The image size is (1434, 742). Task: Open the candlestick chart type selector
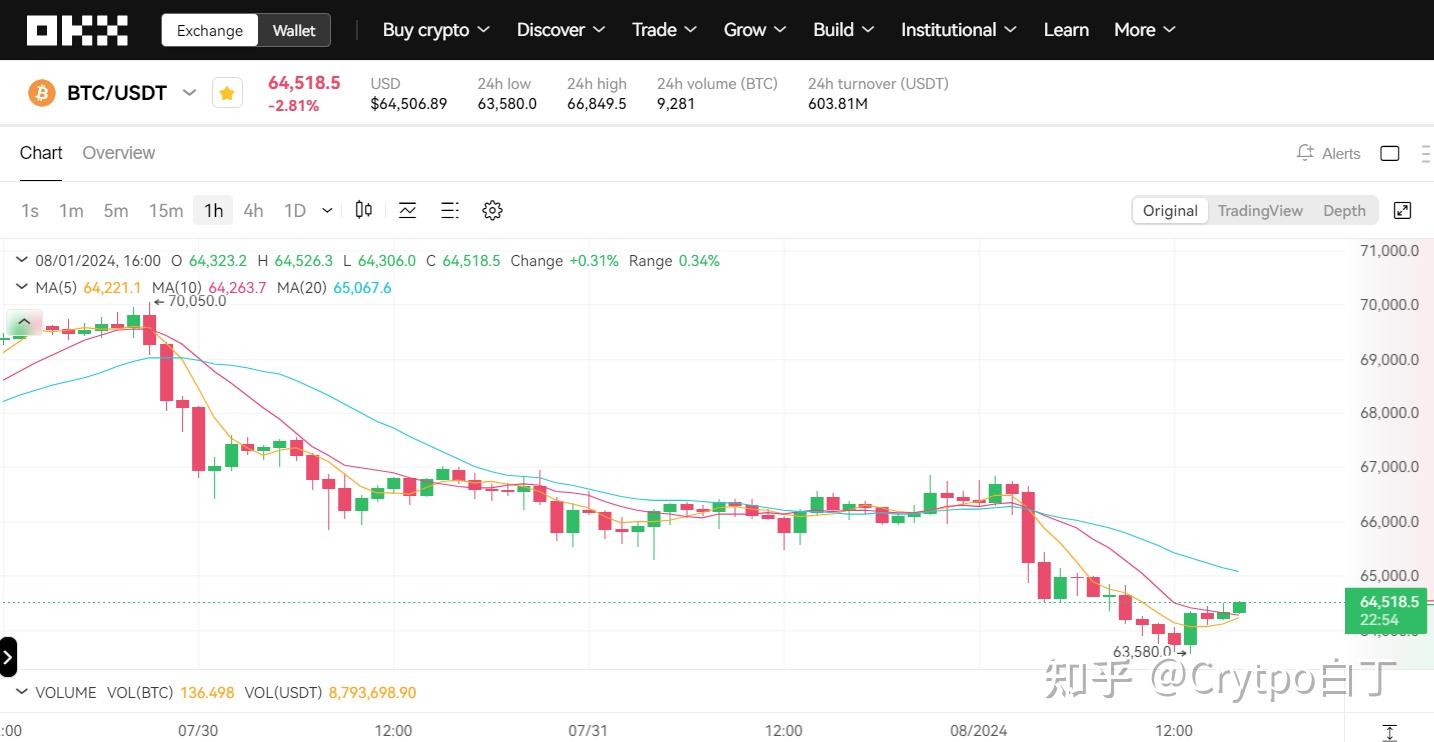pyautogui.click(x=364, y=210)
